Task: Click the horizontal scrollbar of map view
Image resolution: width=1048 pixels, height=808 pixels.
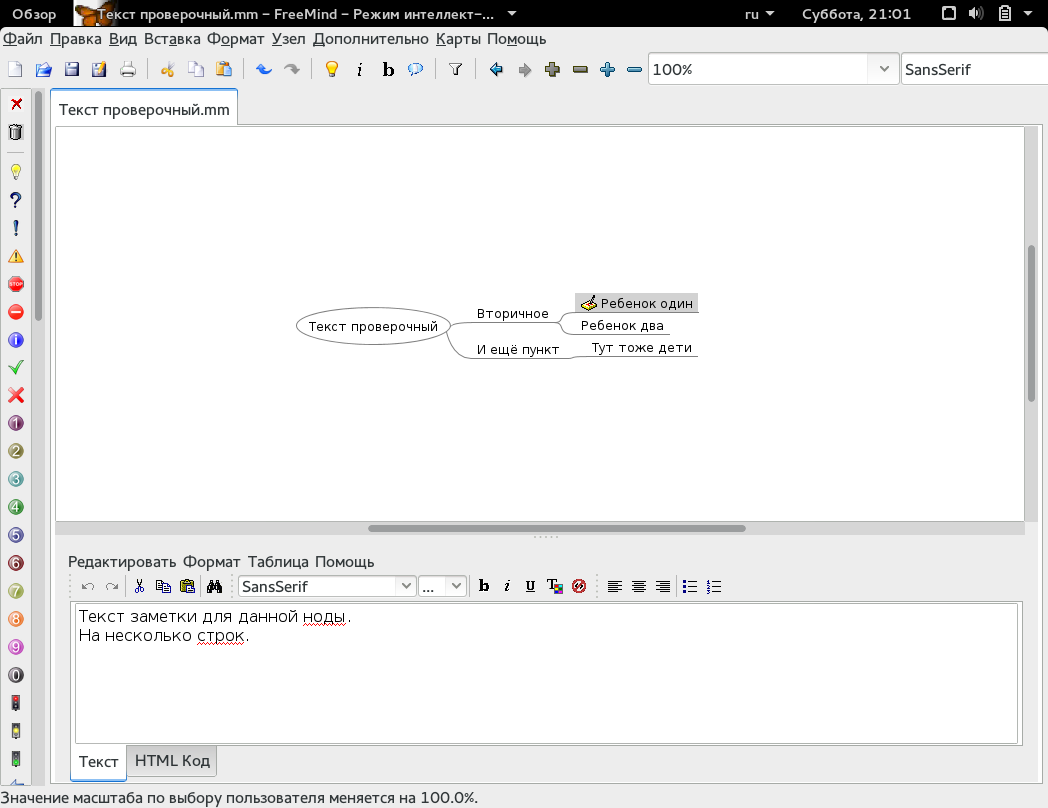Action: coord(557,528)
